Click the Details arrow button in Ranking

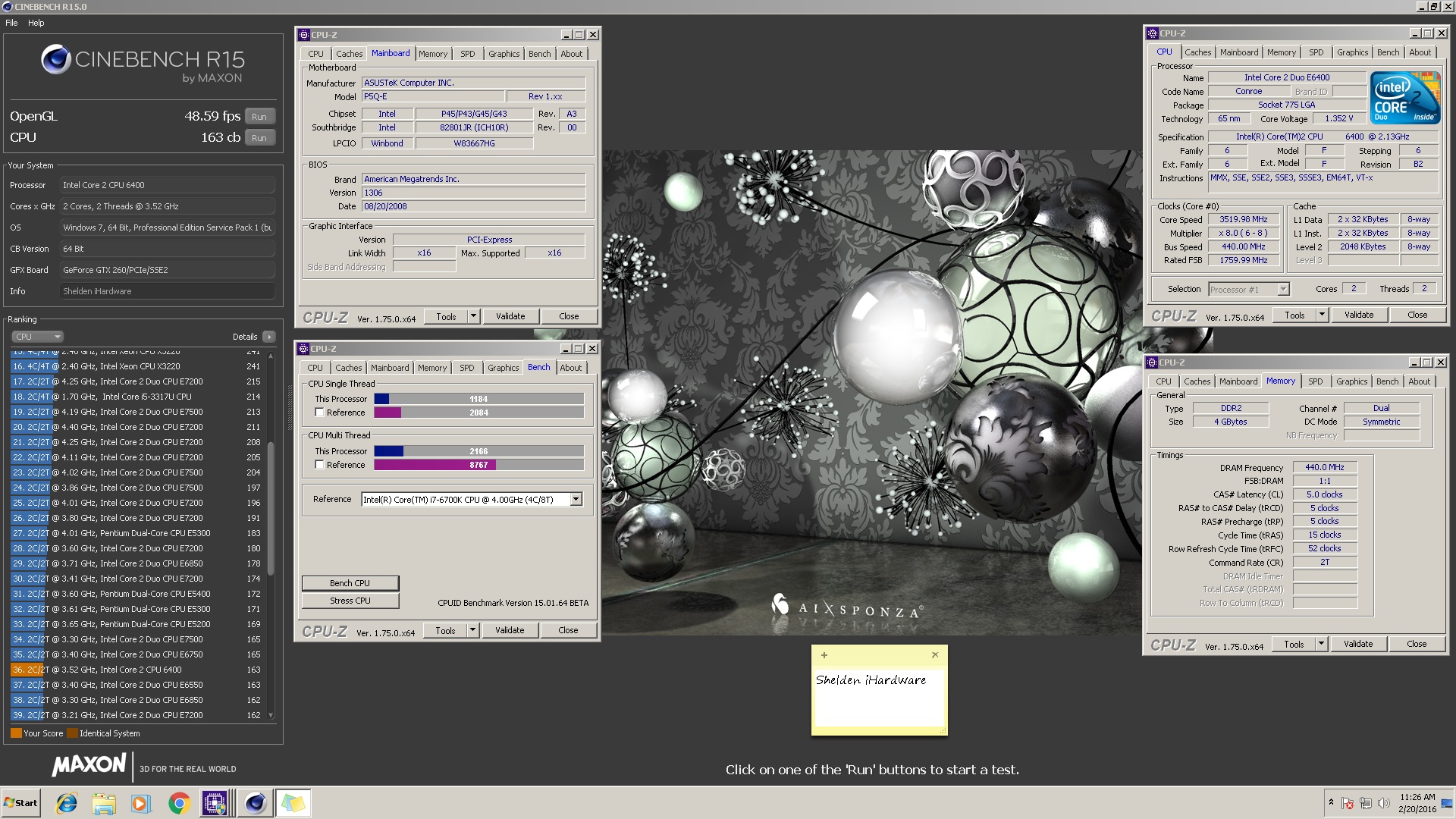pyautogui.click(x=269, y=337)
